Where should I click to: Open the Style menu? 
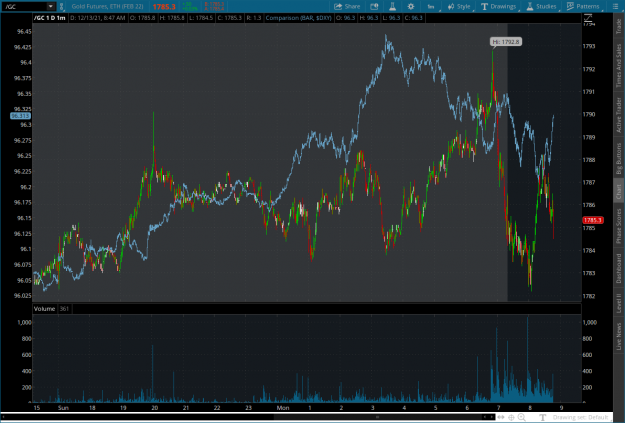[459, 6]
